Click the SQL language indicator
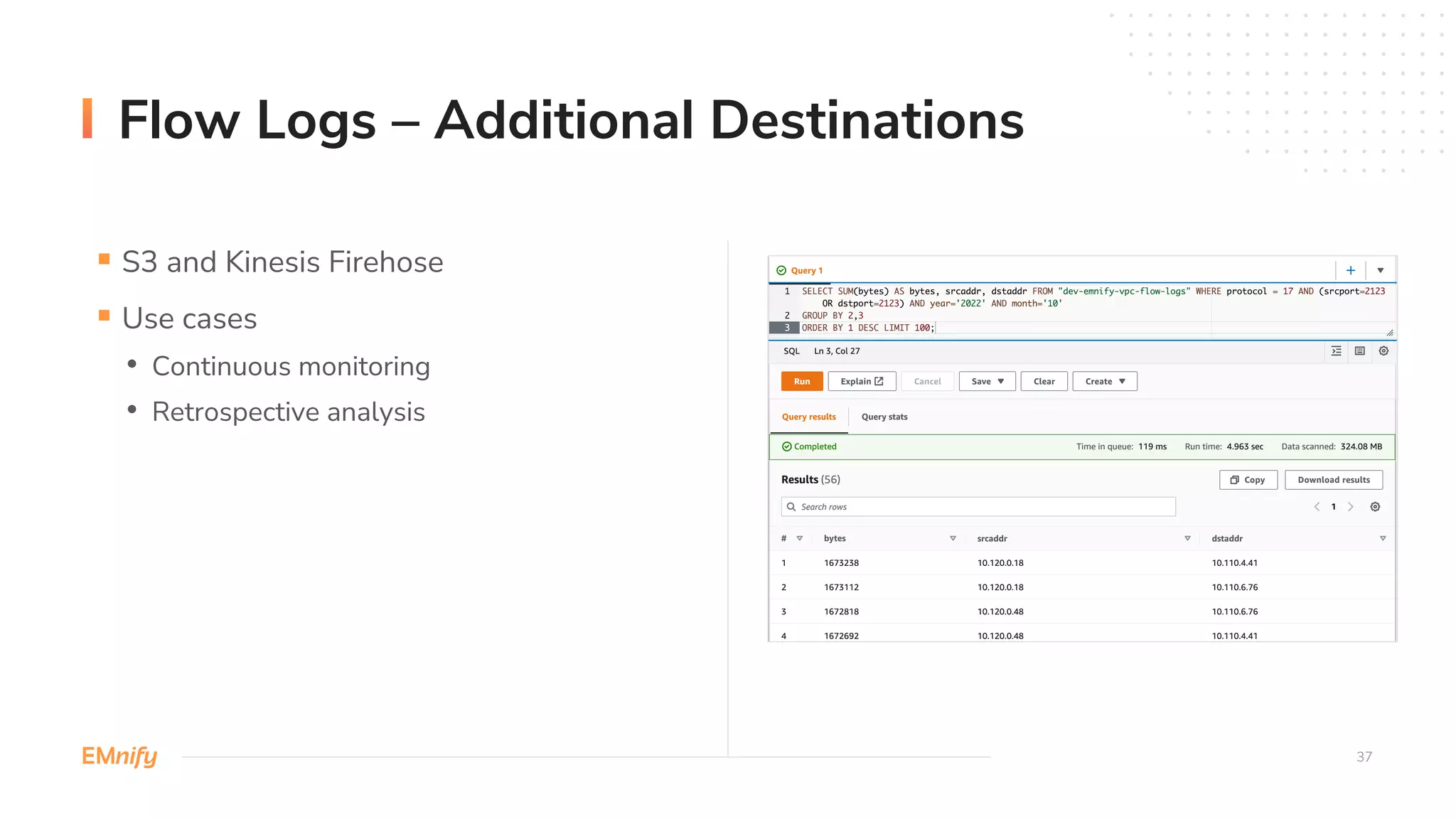The height and width of the screenshot is (819, 1456). [791, 351]
